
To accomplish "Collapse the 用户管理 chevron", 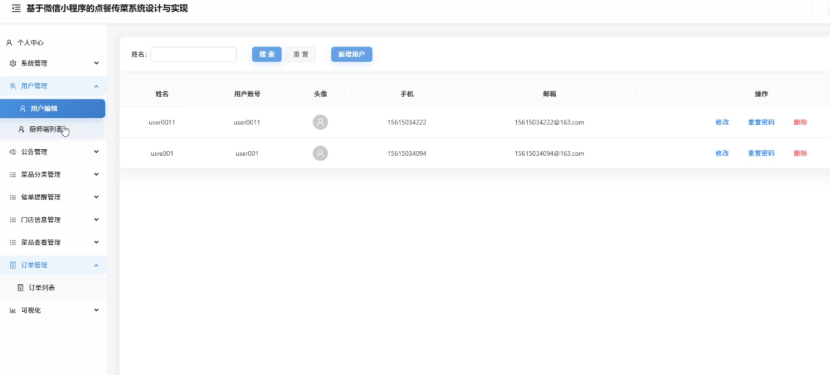I will 96,86.
